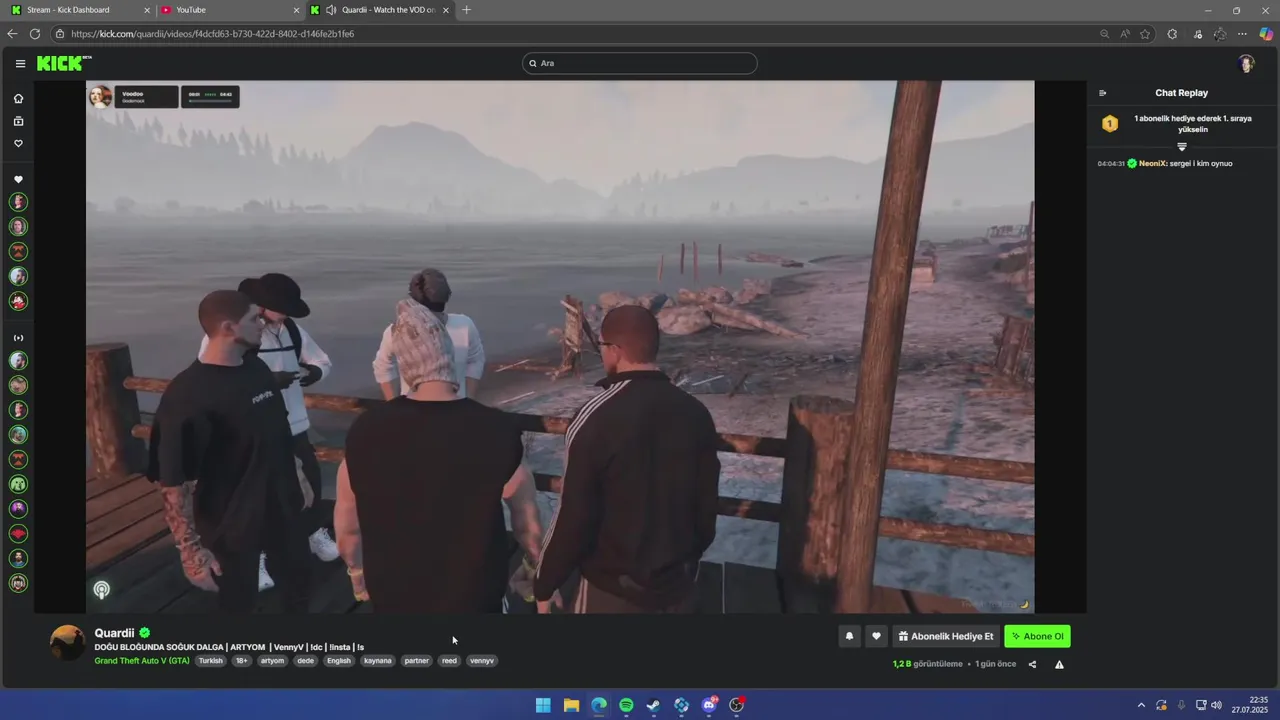Open the Windows Start menu
This screenshot has width=1280, height=720.
[543, 705]
